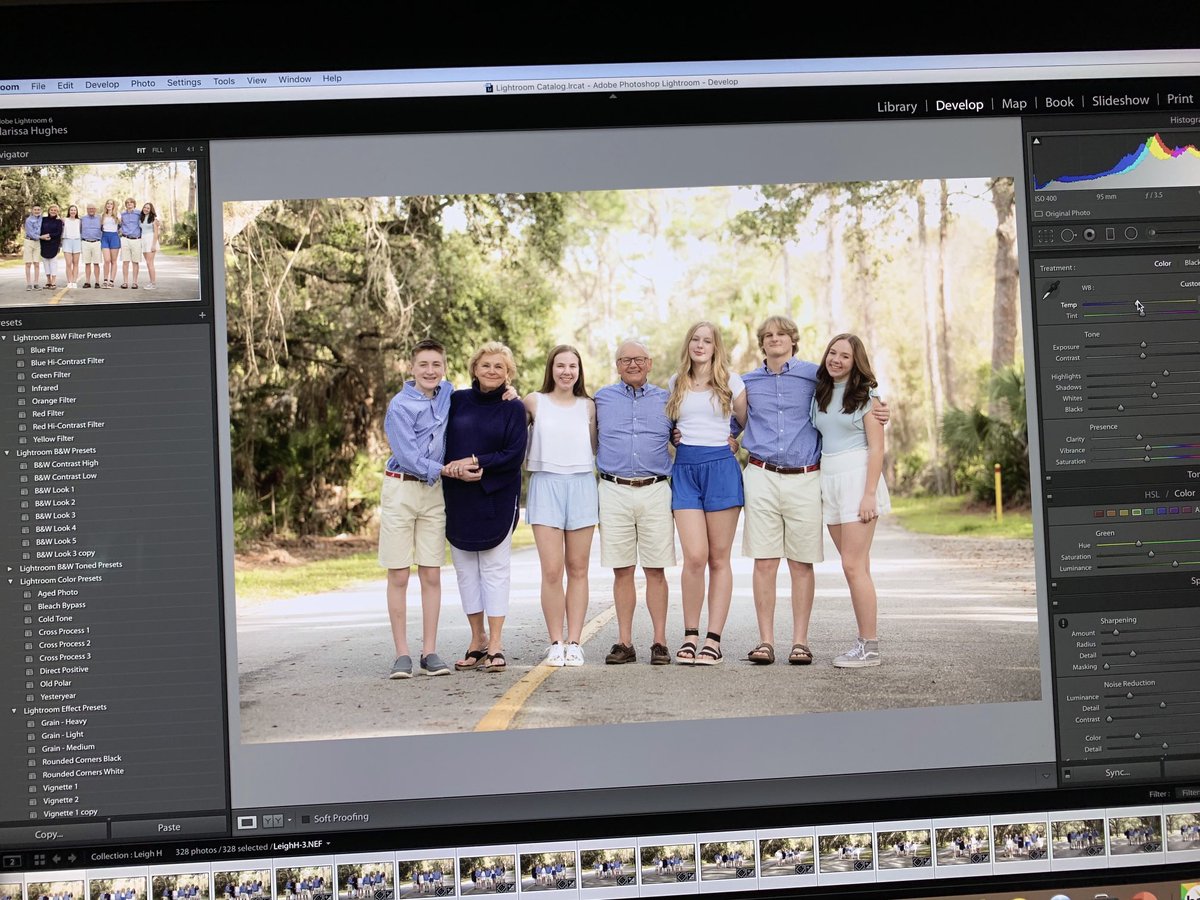Image resolution: width=1200 pixels, height=900 pixels.
Task: Set Navigator zoom to FILL
Action: click(158, 150)
